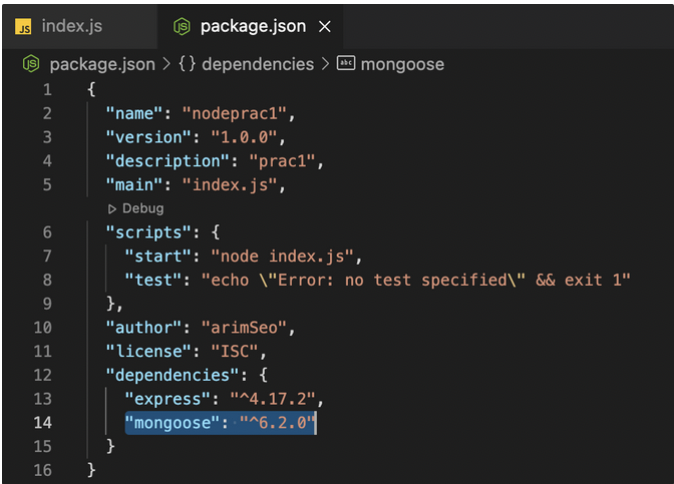Image resolution: width=674 pixels, height=484 pixels.
Task: Click the abc string icon before mongoose
Action: [x=346, y=63]
